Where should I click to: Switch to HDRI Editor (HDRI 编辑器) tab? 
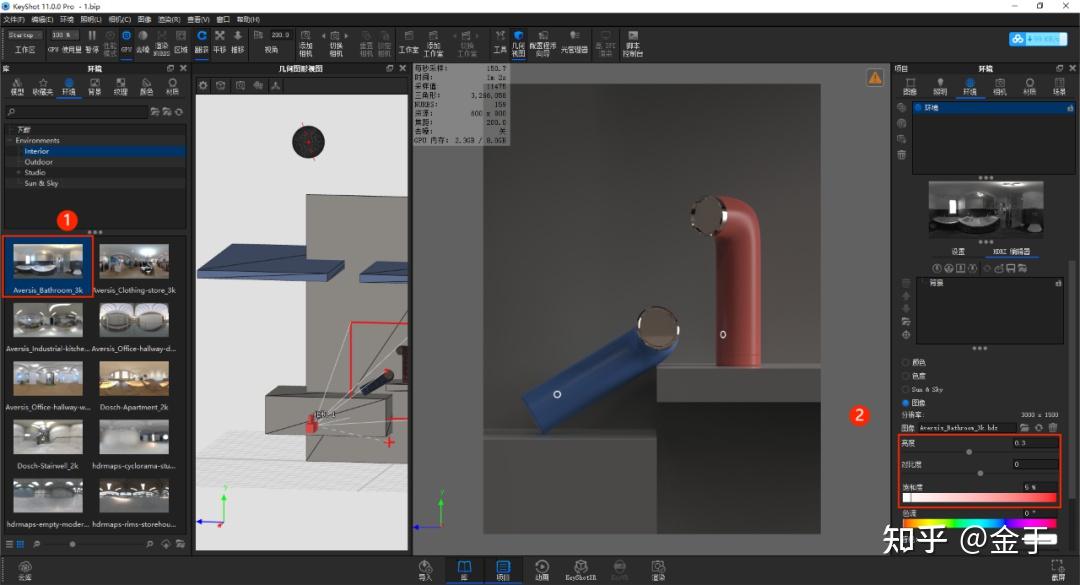pyautogui.click(x=1011, y=252)
